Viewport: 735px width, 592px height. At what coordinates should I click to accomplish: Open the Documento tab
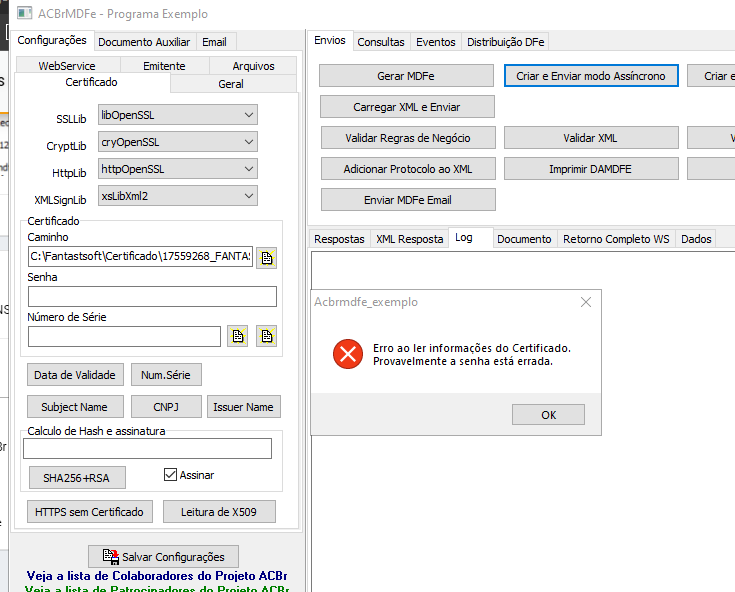[524, 239]
